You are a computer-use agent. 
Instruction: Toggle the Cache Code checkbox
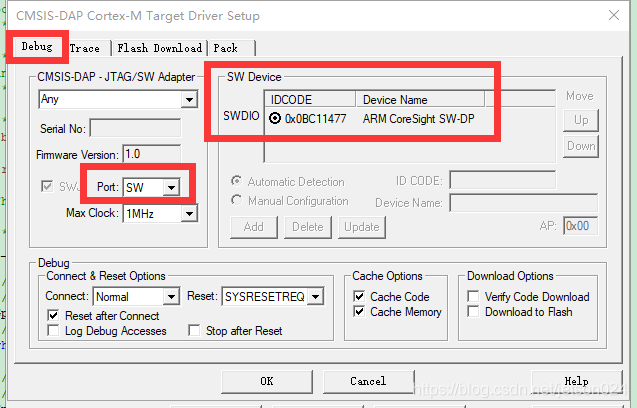pos(359,296)
